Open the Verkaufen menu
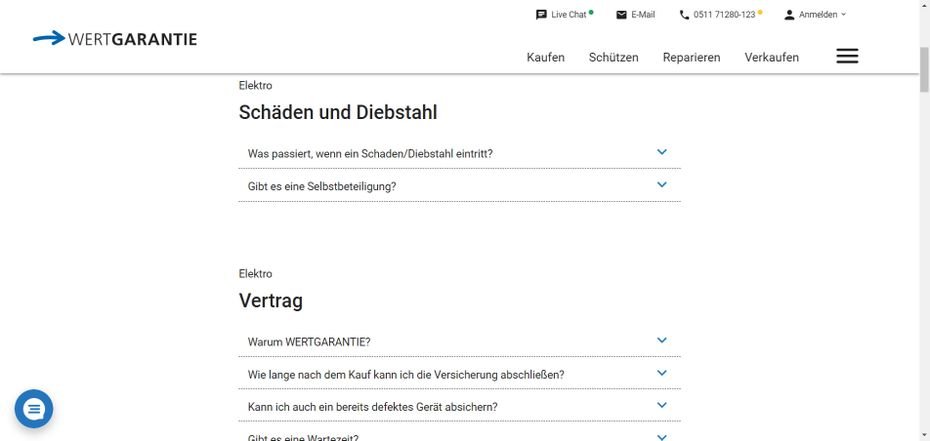 coord(772,57)
